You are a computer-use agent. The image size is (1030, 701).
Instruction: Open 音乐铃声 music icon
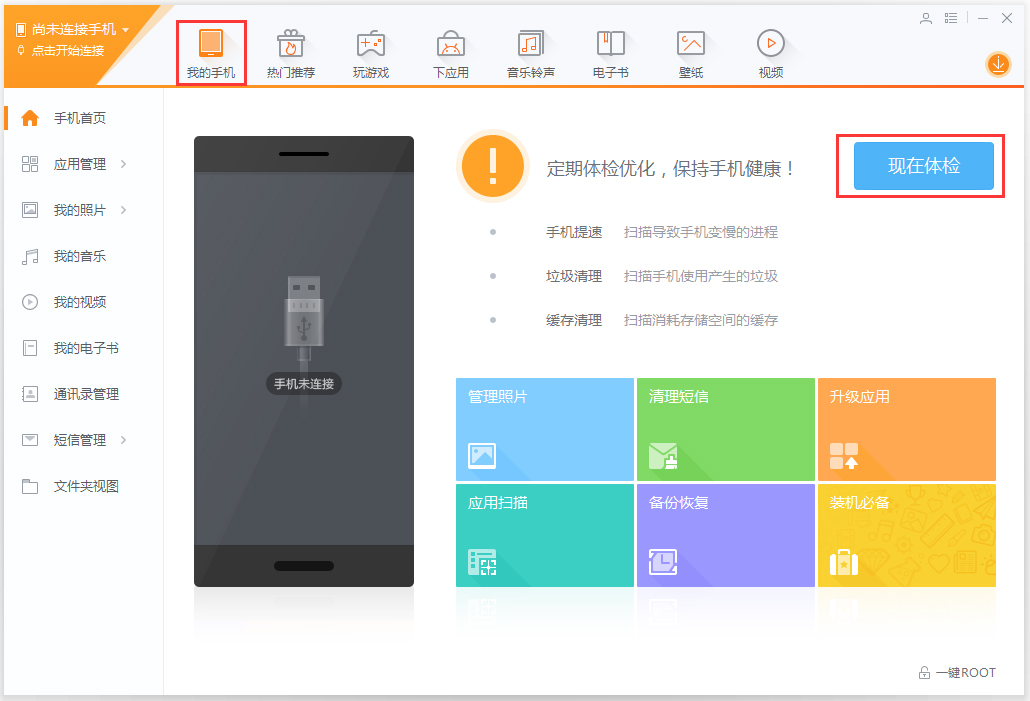click(531, 43)
